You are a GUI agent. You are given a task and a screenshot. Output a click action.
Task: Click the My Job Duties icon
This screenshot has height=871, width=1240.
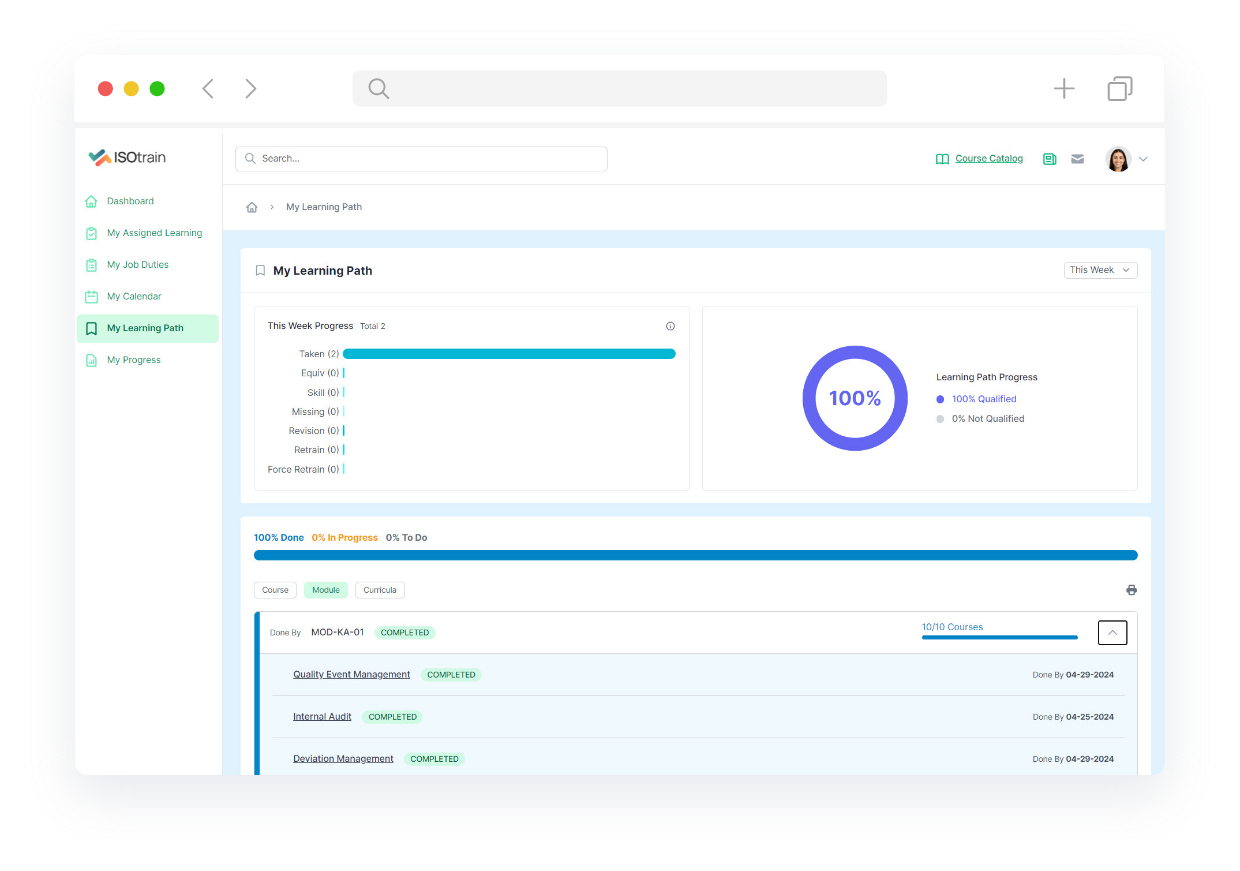tap(91, 265)
